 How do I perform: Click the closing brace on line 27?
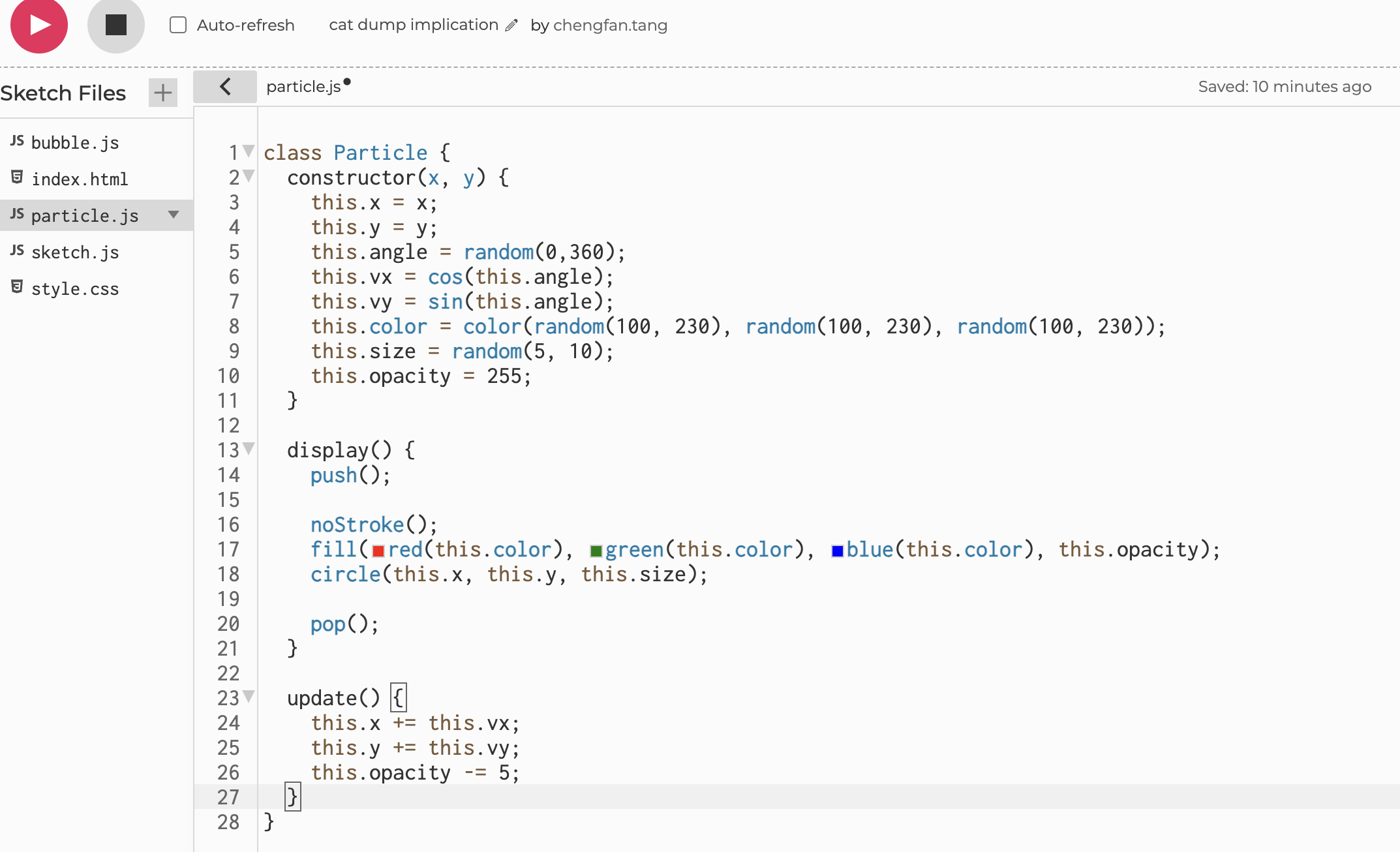coord(293,797)
